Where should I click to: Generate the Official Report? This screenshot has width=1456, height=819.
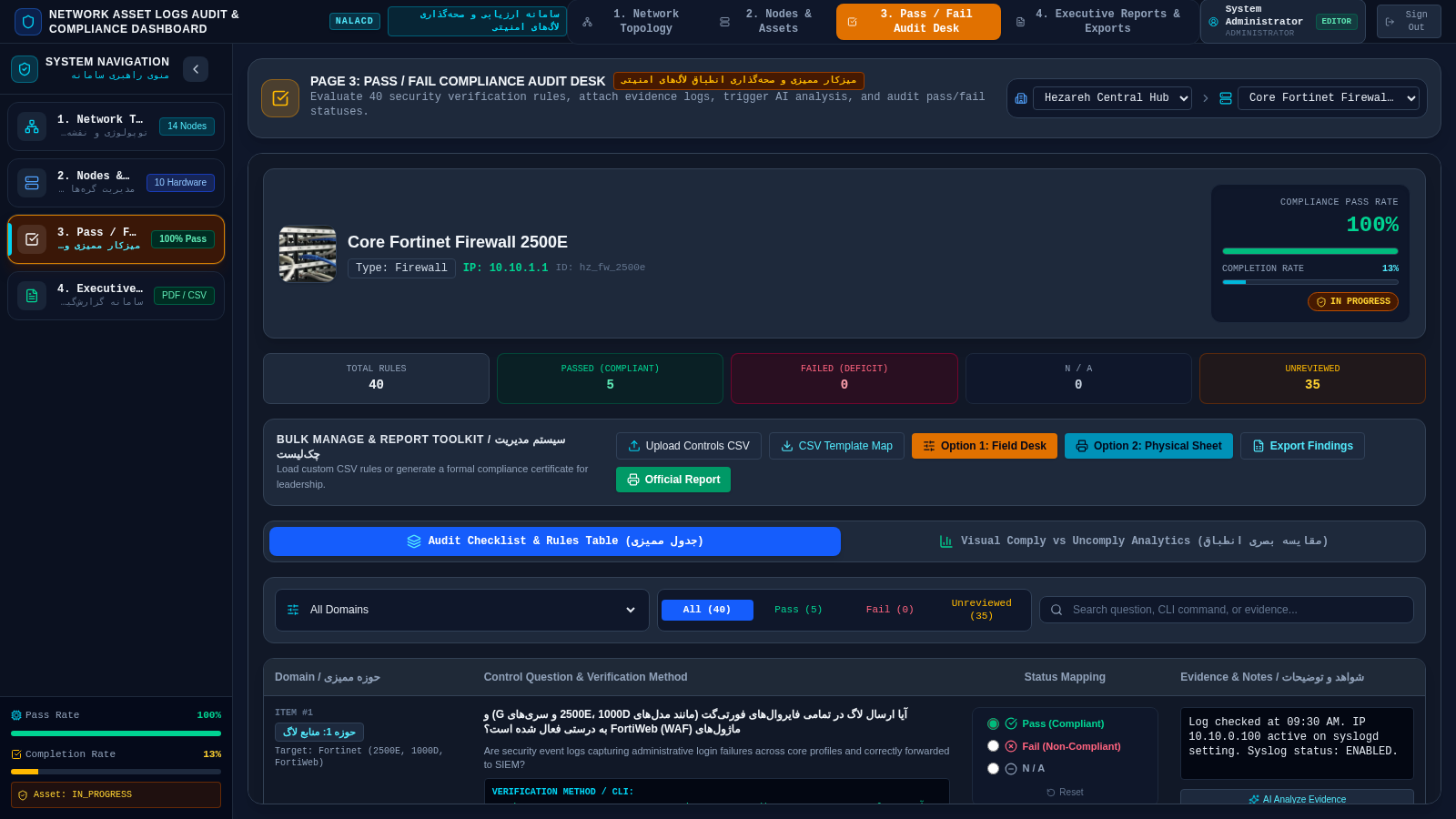(673, 480)
